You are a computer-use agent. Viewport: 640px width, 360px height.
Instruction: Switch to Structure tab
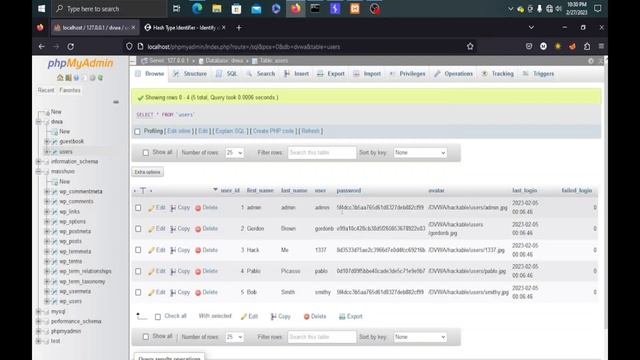190,74
